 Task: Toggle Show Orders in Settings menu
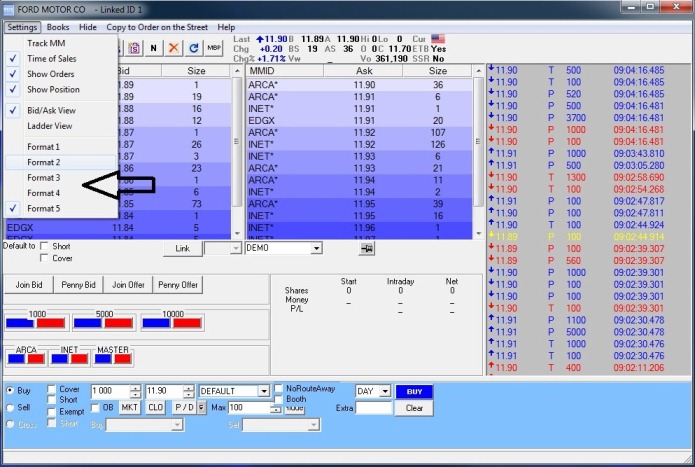[61, 74]
